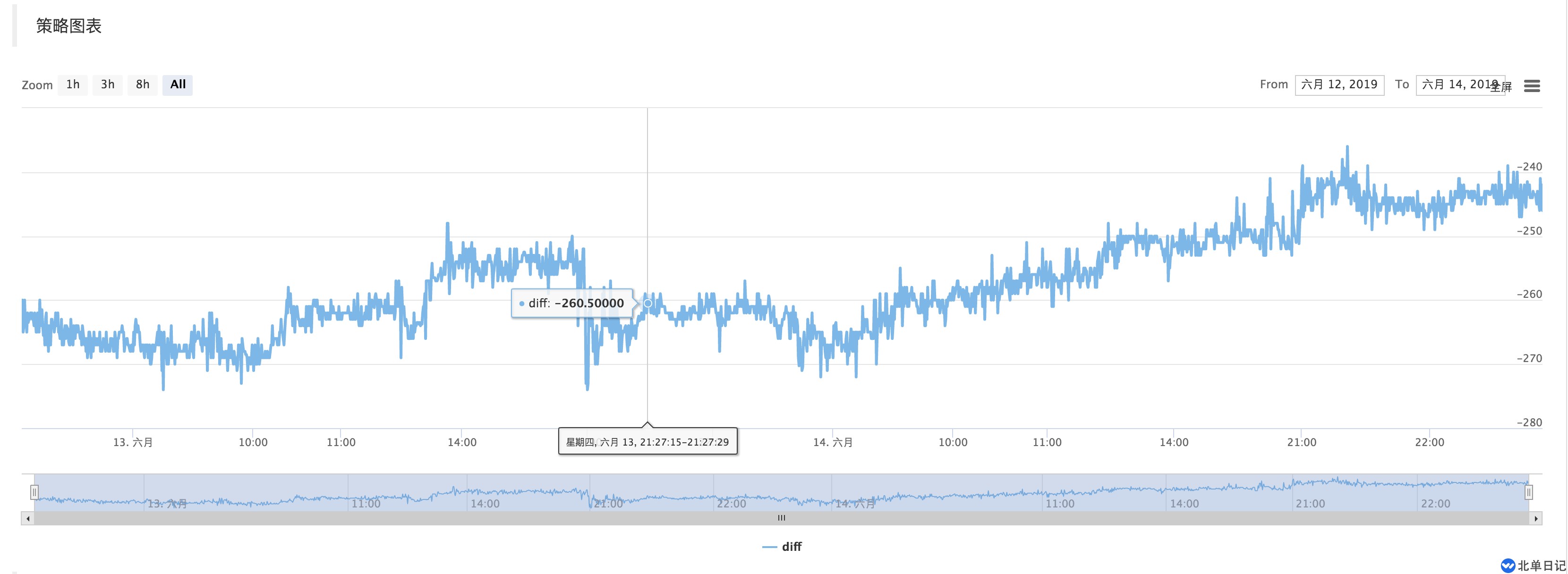This screenshot has height=574, width=1568.
Task: Click the 策略图表 heading text
Action: point(69,25)
